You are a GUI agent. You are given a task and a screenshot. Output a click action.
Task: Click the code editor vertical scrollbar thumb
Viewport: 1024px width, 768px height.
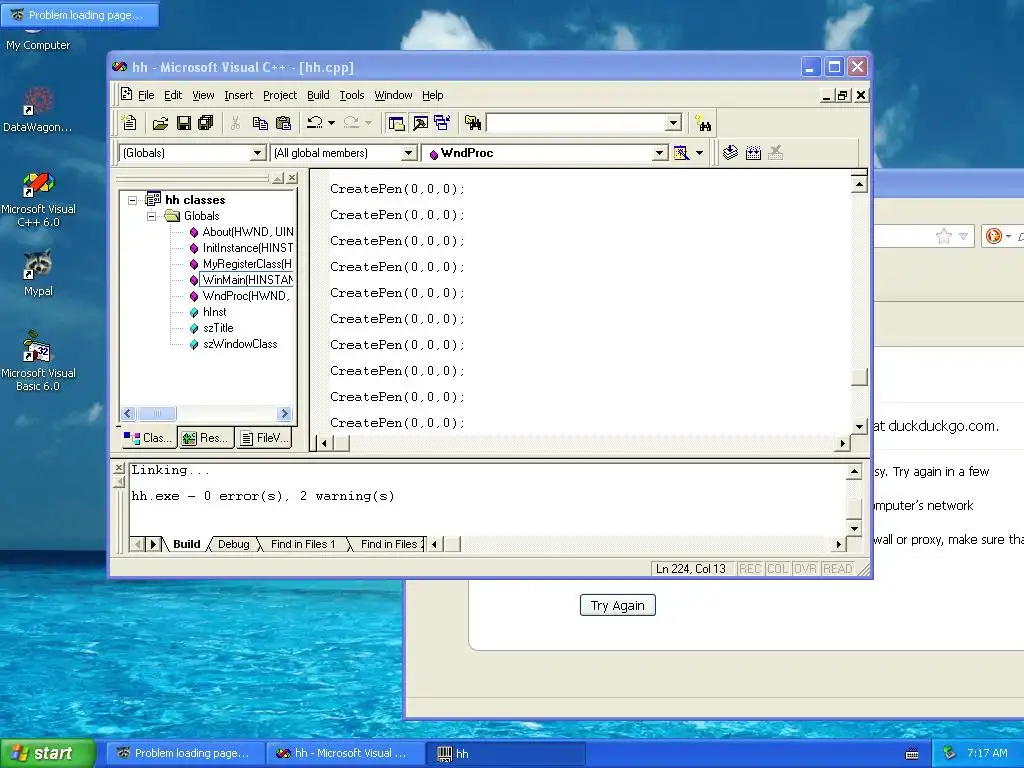click(859, 377)
